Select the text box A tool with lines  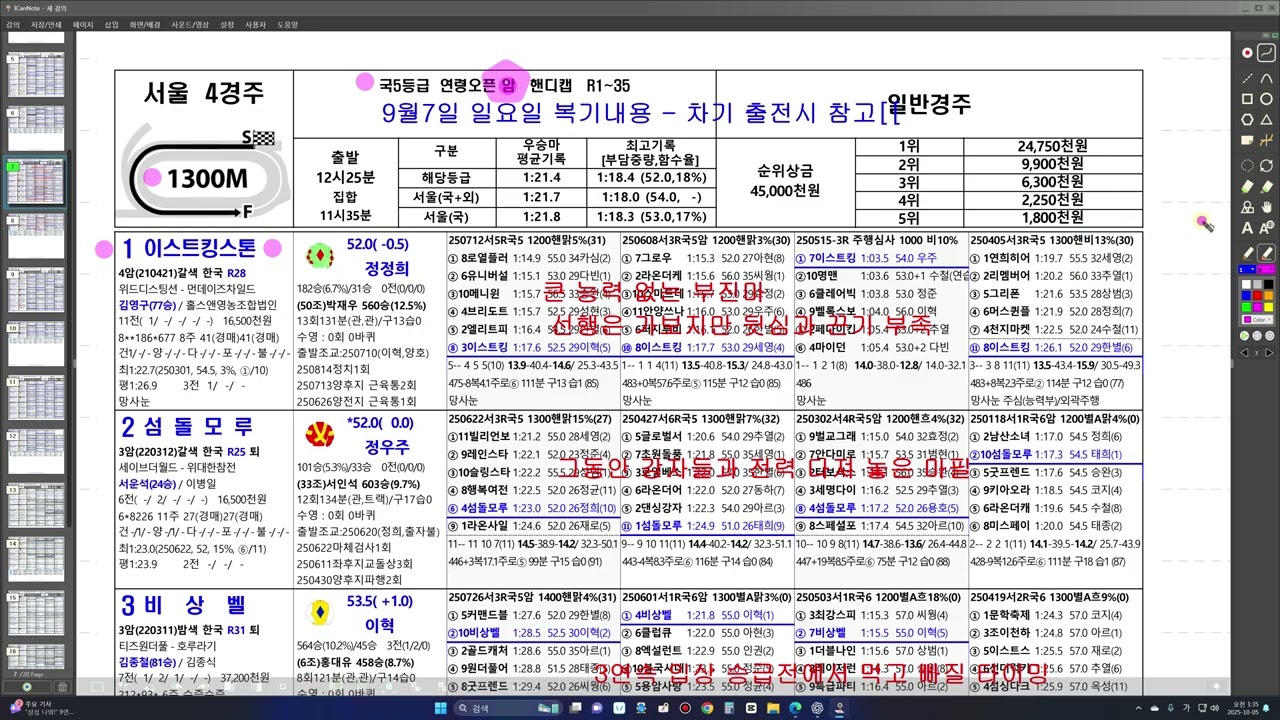pyautogui.click(x=1266, y=227)
